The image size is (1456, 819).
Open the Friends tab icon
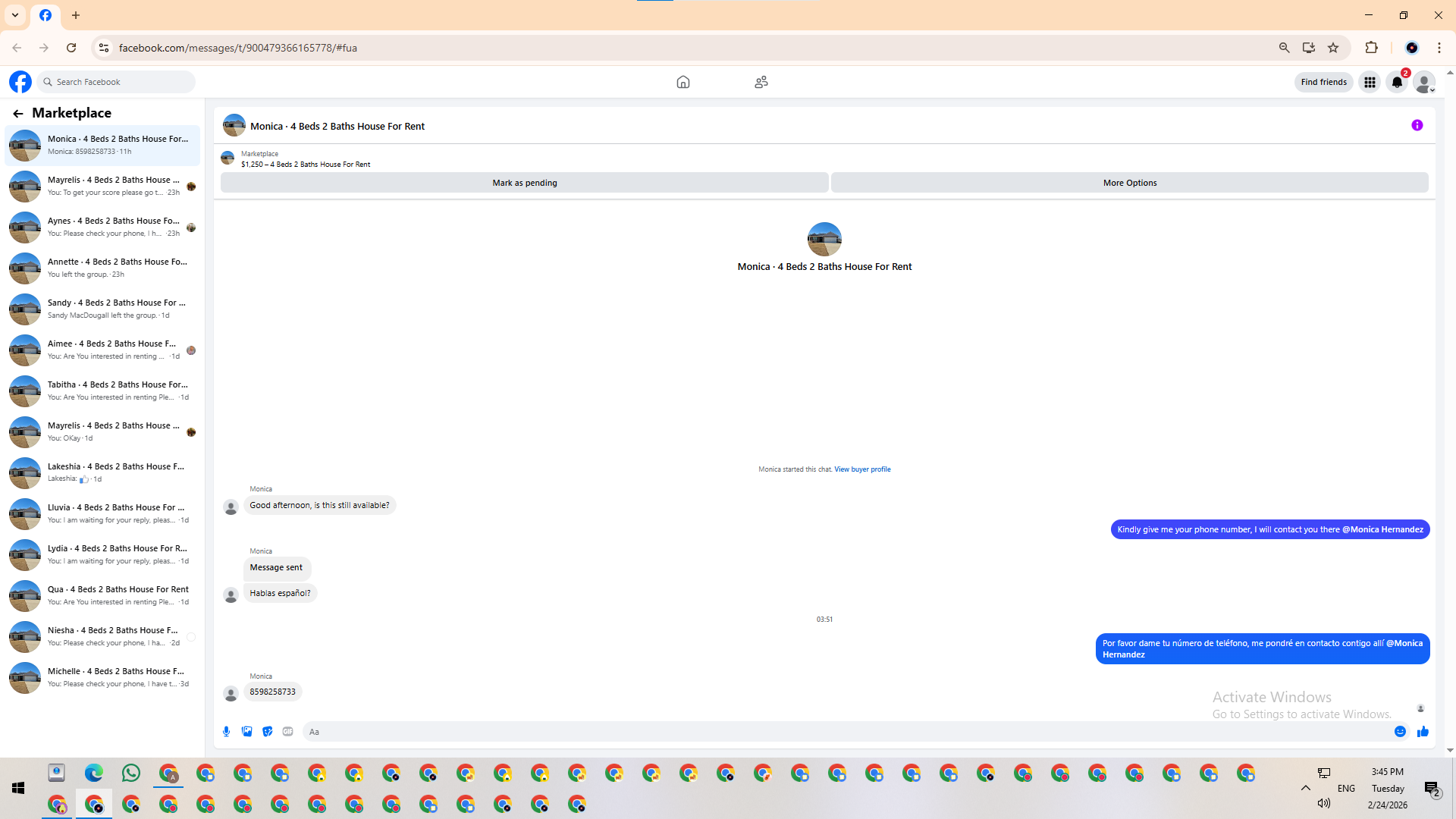click(x=761, y=82)
